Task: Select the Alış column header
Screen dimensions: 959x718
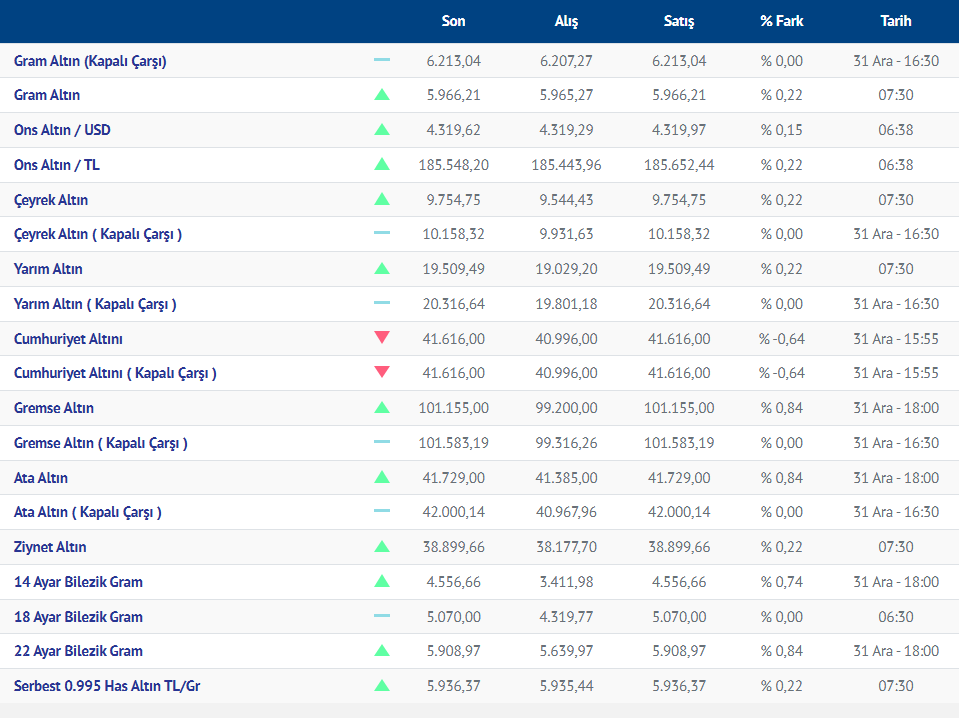Action: pos(566,21)
